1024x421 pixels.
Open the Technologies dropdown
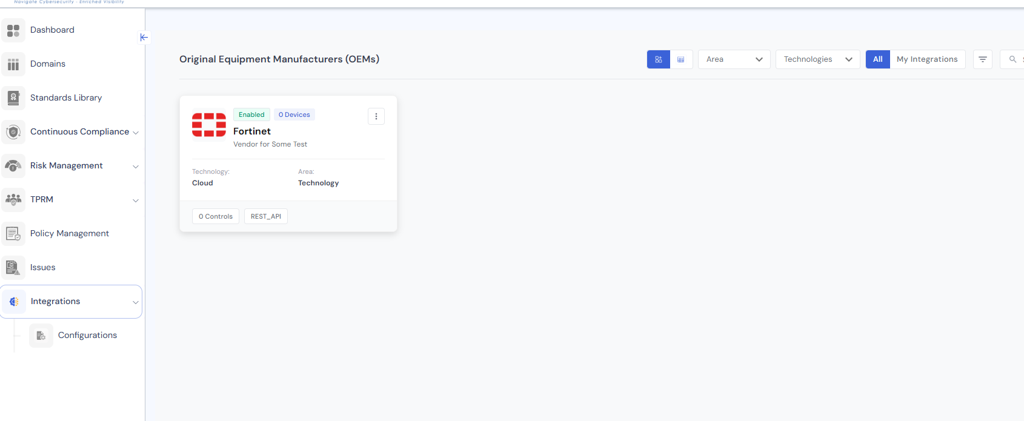818,59
